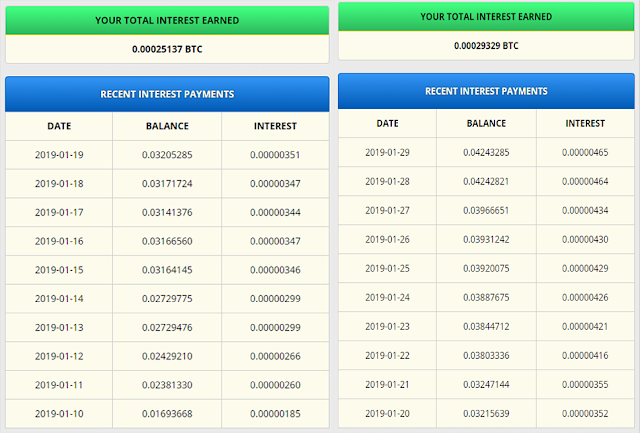640x433 pixels.
Task: Select the date cell 2019-01-19
Action: pos(59,155)
